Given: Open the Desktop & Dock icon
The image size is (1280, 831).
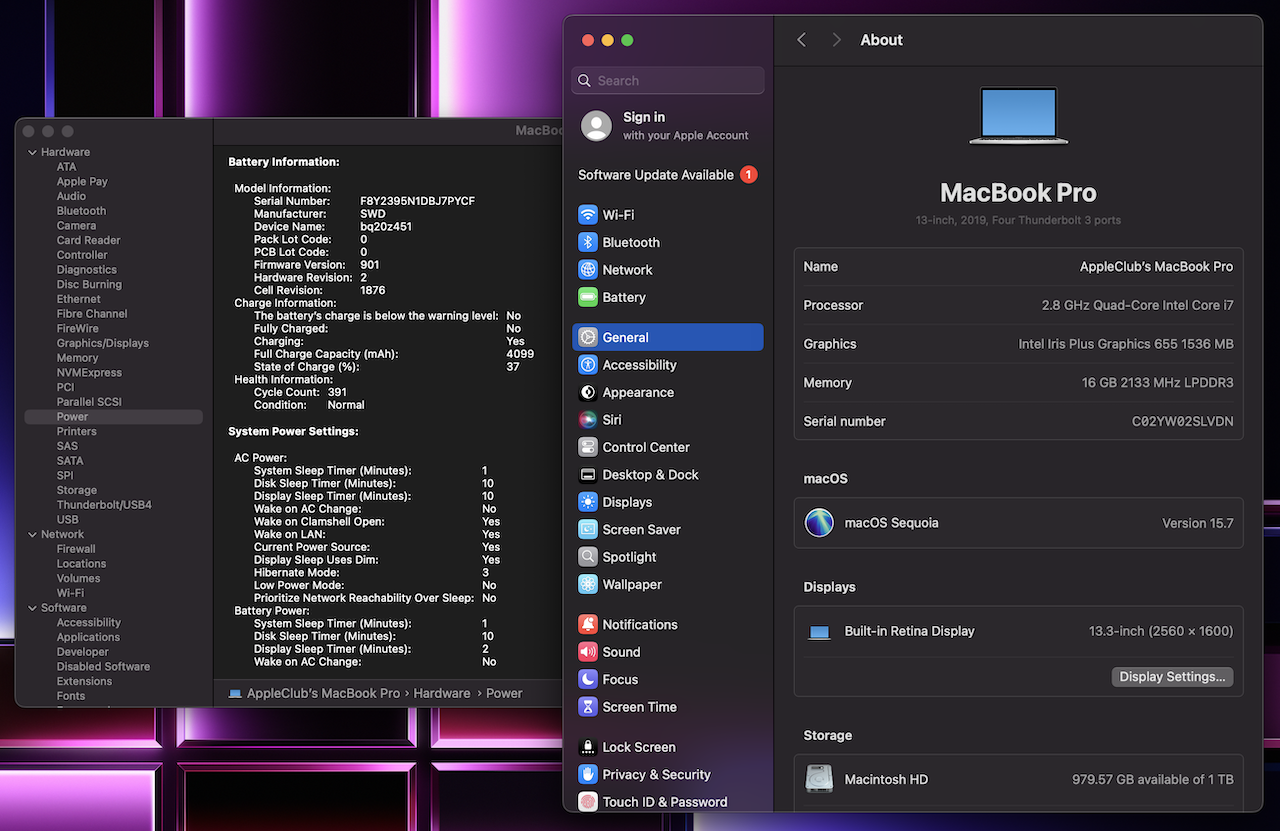Looking at the screenshot, I should [588, 475].
